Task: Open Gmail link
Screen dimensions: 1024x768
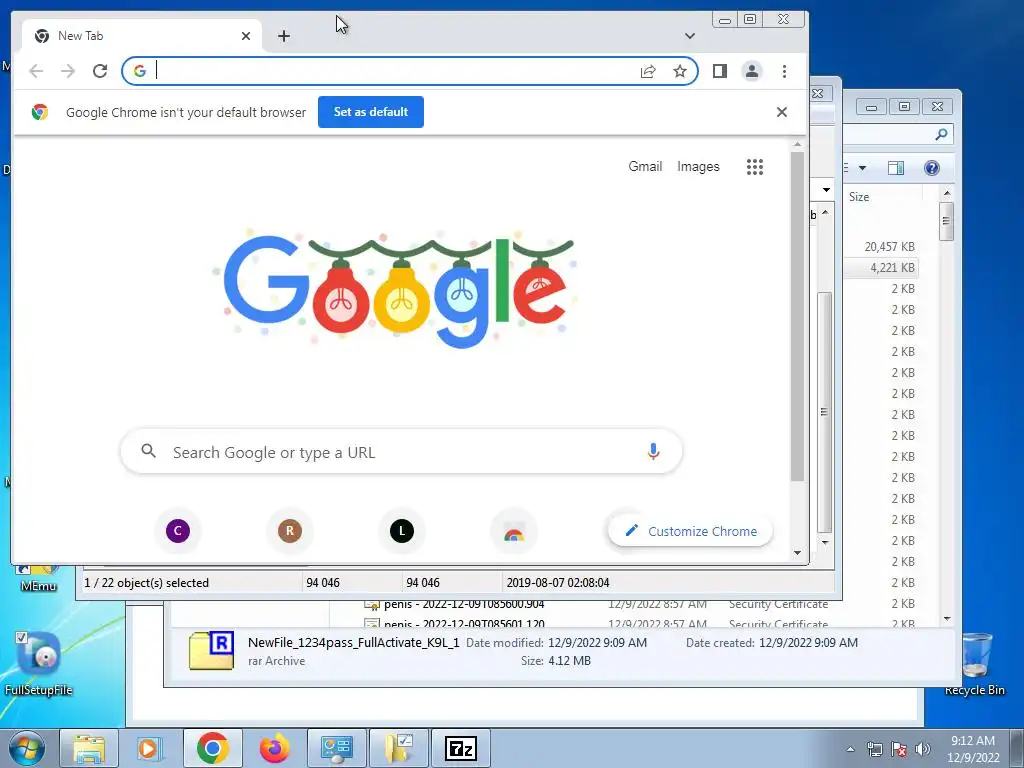Action: tap(645, 167)
